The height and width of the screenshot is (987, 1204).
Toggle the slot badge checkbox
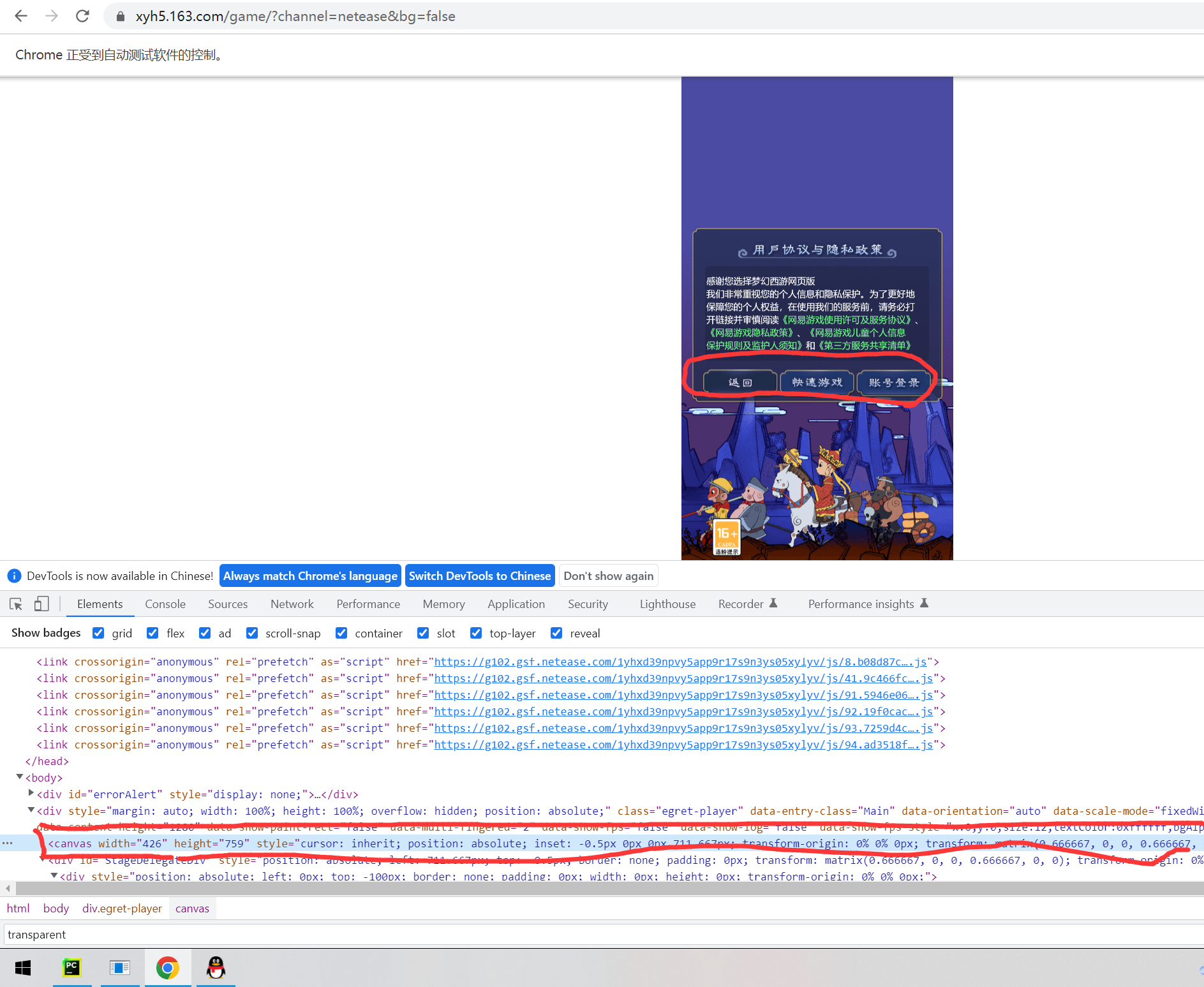pos(423,633)
